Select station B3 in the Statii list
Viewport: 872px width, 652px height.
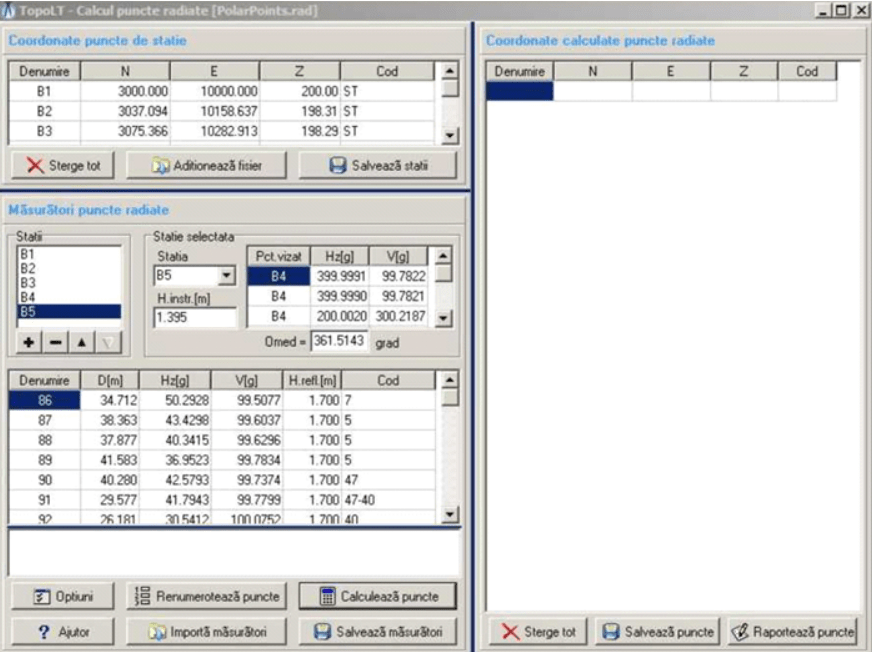click(x=69, y=283)
